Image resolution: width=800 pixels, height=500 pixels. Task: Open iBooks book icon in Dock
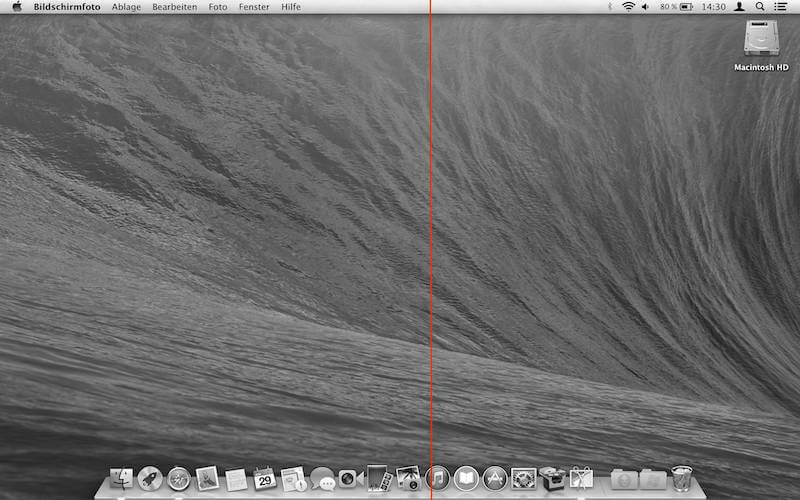click(466, 479)
